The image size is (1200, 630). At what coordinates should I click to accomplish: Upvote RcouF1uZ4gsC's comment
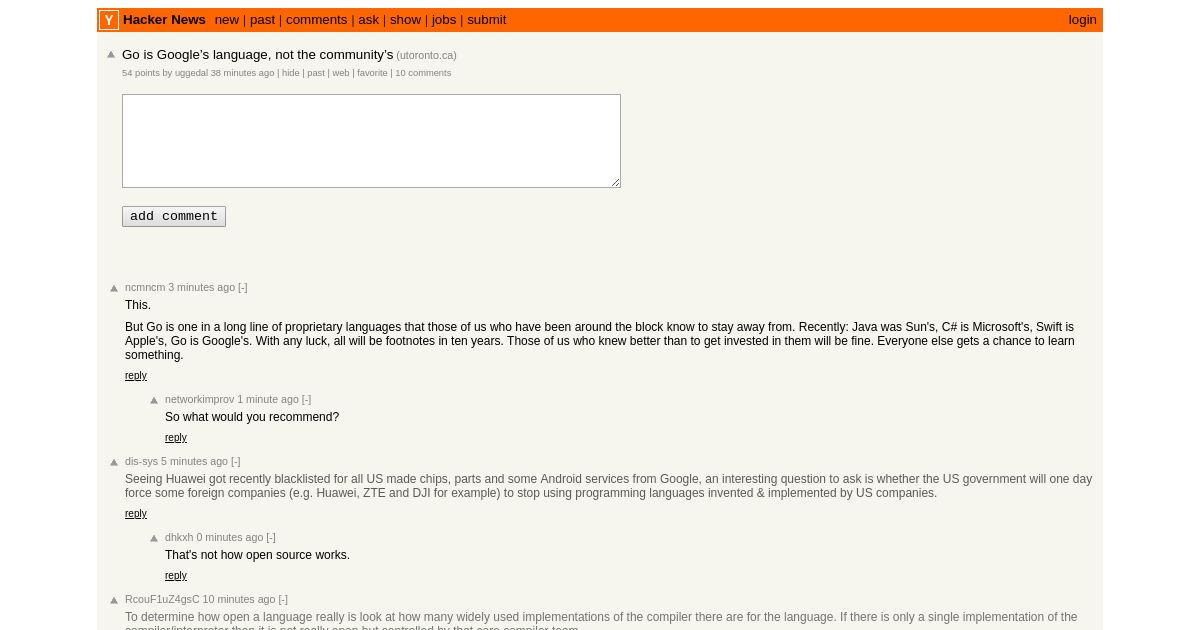[x=114, y=600]
